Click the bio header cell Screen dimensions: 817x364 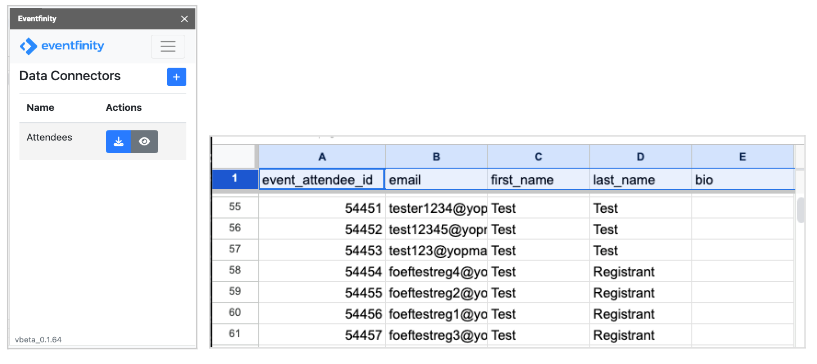(x=742, y=180)
